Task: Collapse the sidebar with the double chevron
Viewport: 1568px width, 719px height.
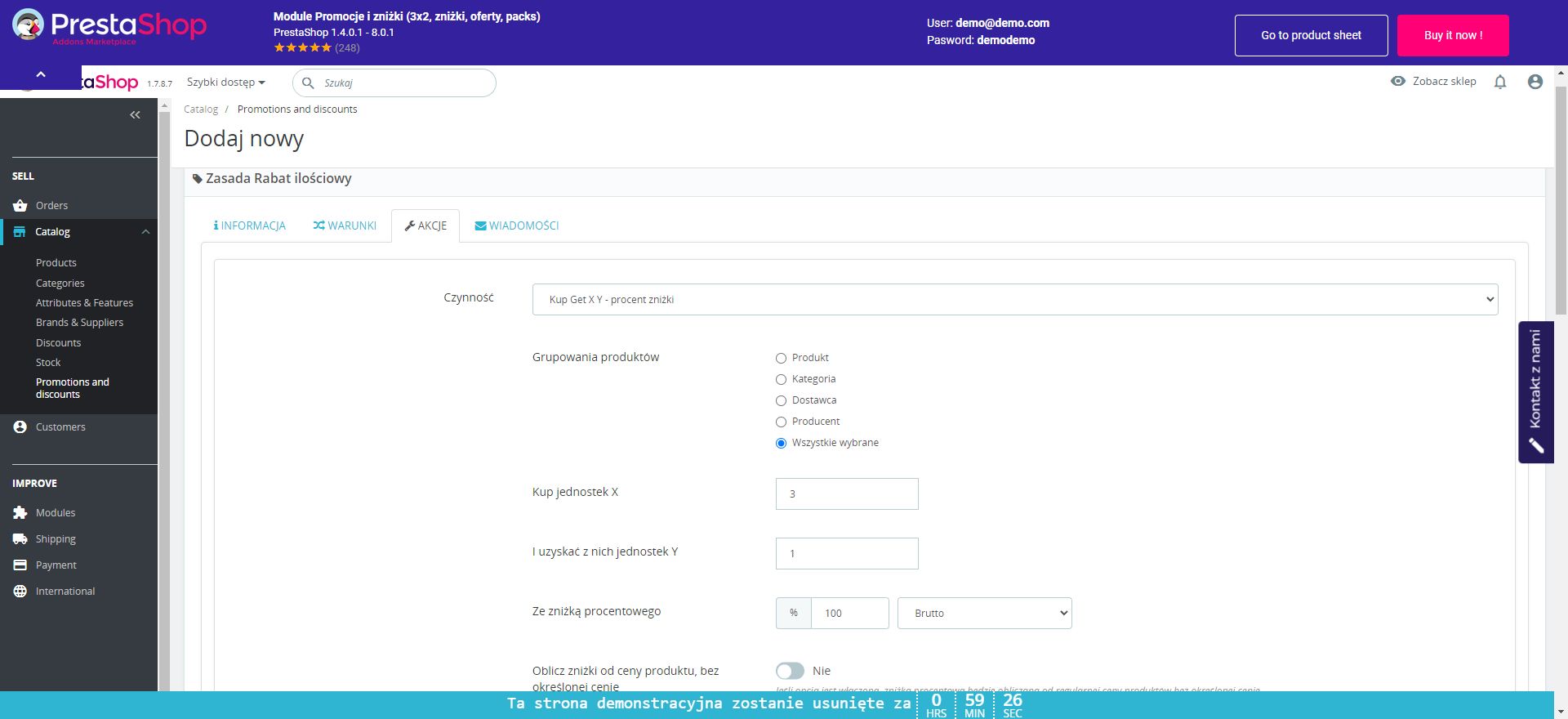Action: (135, 115)
